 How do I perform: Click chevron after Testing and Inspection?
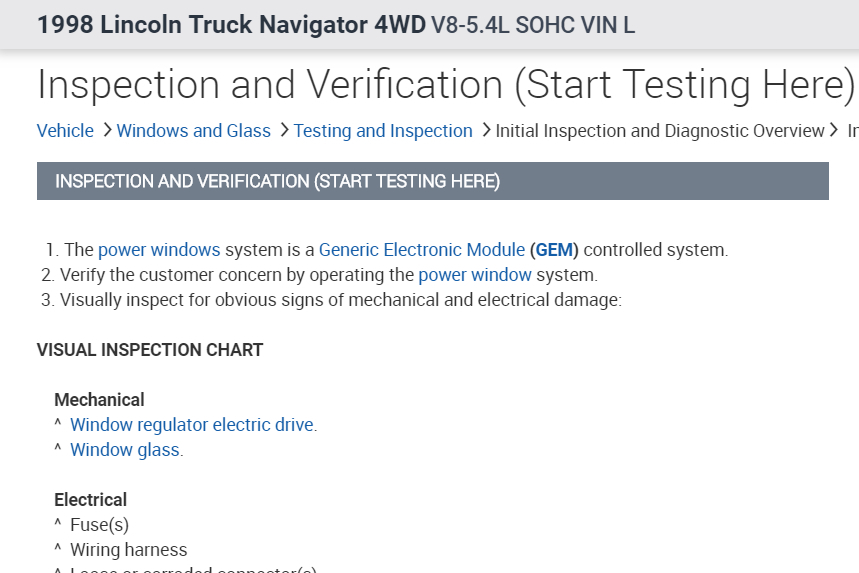485,131
